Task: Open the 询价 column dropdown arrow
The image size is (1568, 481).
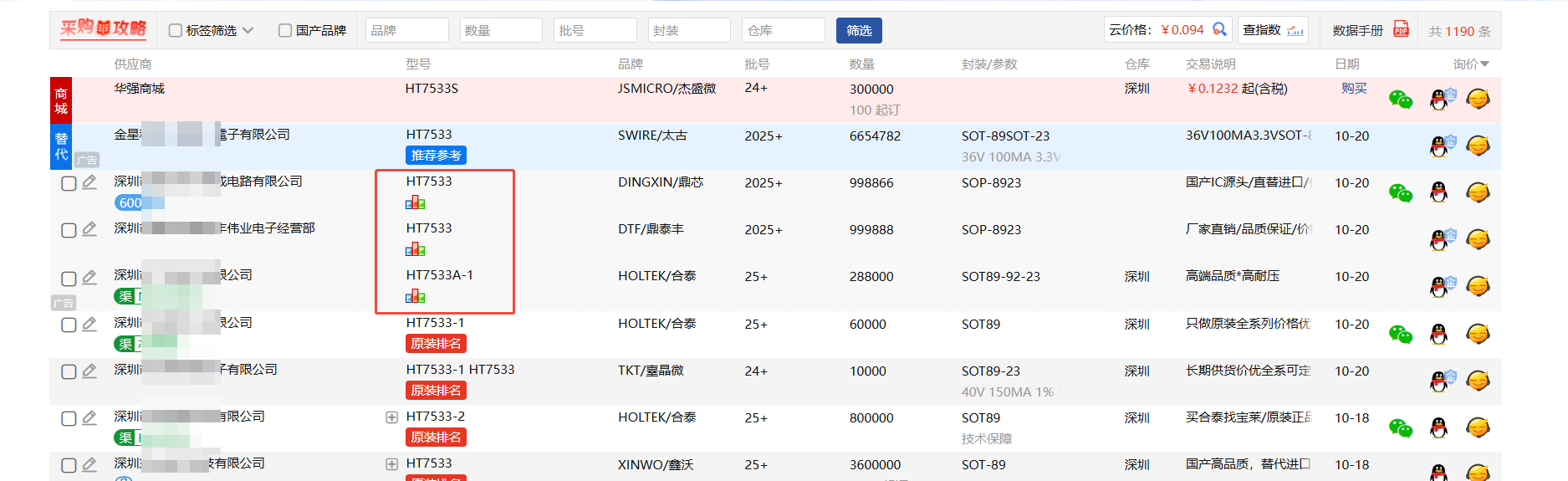Action: click(x=1484, y=64)
